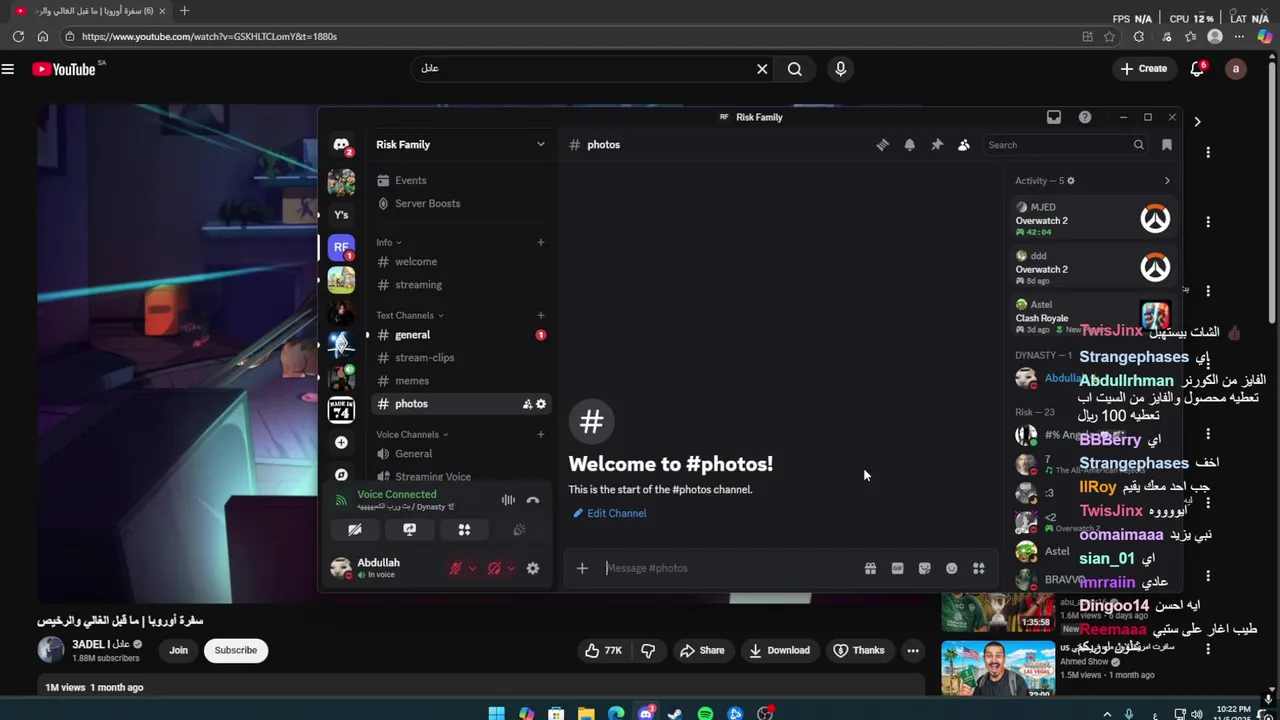Open apps launcher in message bar
This screenshot has height=720, width=1280.
pyautogui.click(x=979, y=568)
